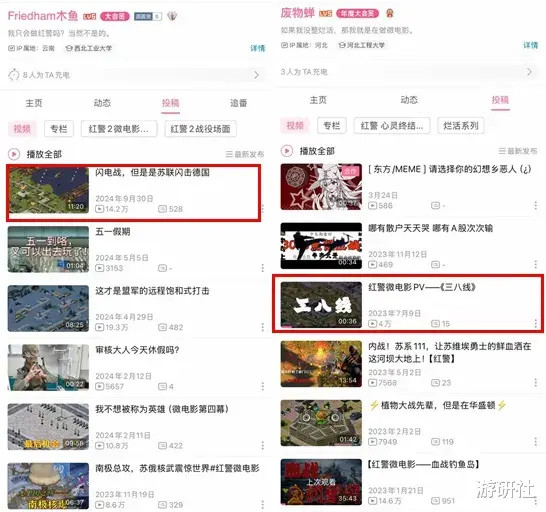Open more options for 审核大人今天休假吗 video
The height and width of the screenshot is (512, 546).
(x=263, y=386)
